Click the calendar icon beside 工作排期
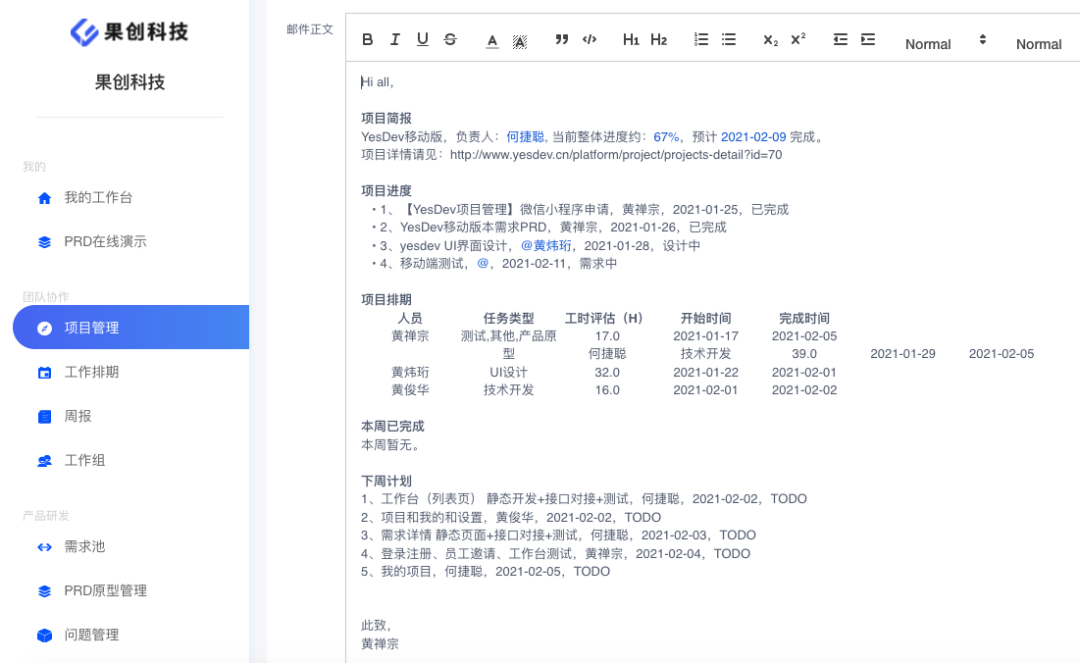Viewport: 1080px width, 663px height. 44,372
